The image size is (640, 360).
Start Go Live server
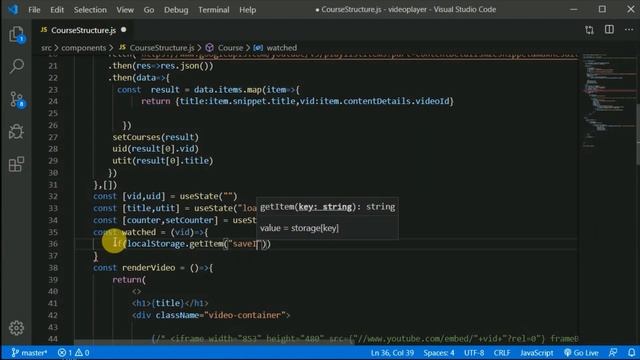[581, 353]
